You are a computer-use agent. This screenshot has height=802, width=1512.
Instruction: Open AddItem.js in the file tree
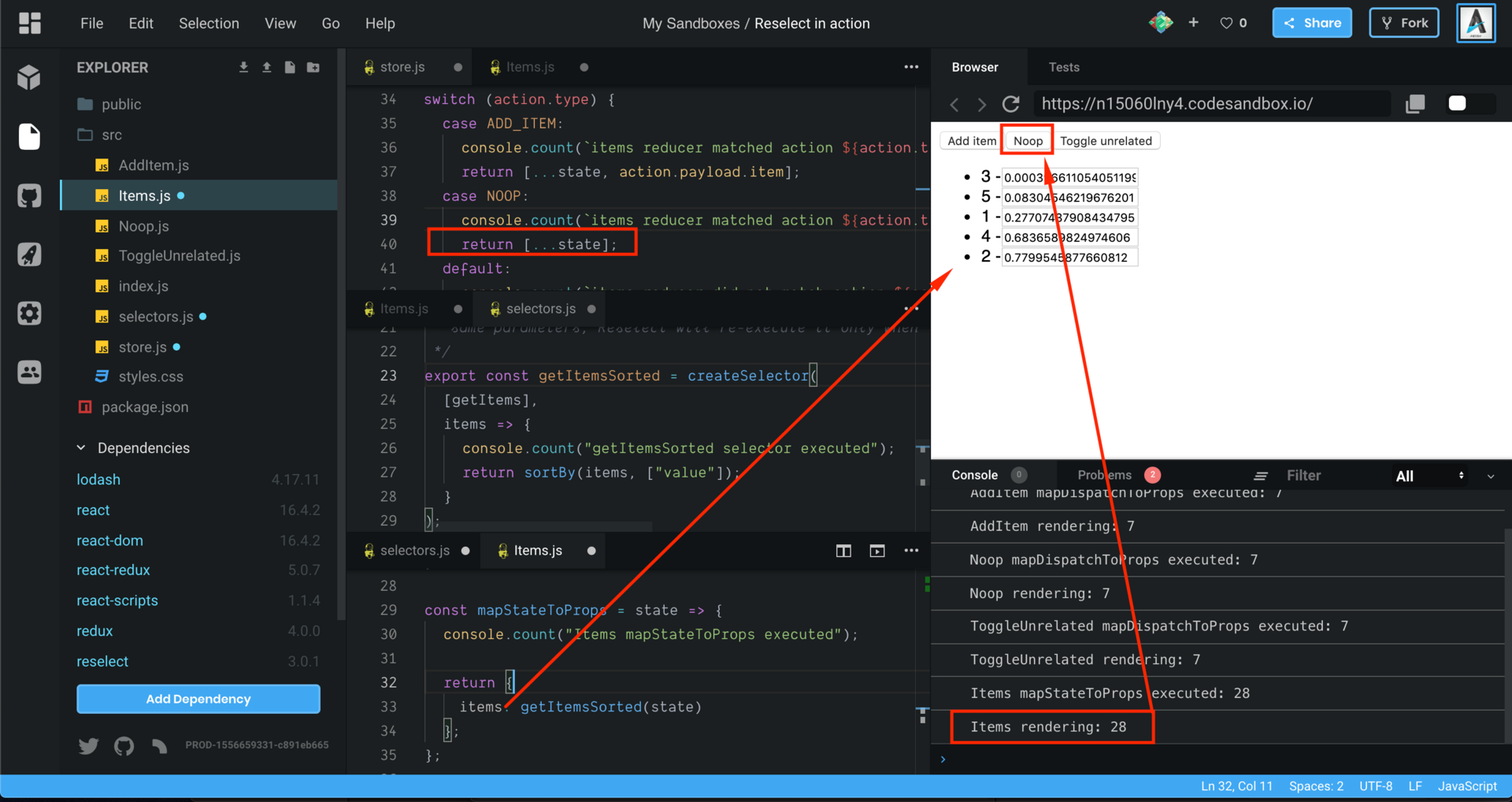(154, 165)
